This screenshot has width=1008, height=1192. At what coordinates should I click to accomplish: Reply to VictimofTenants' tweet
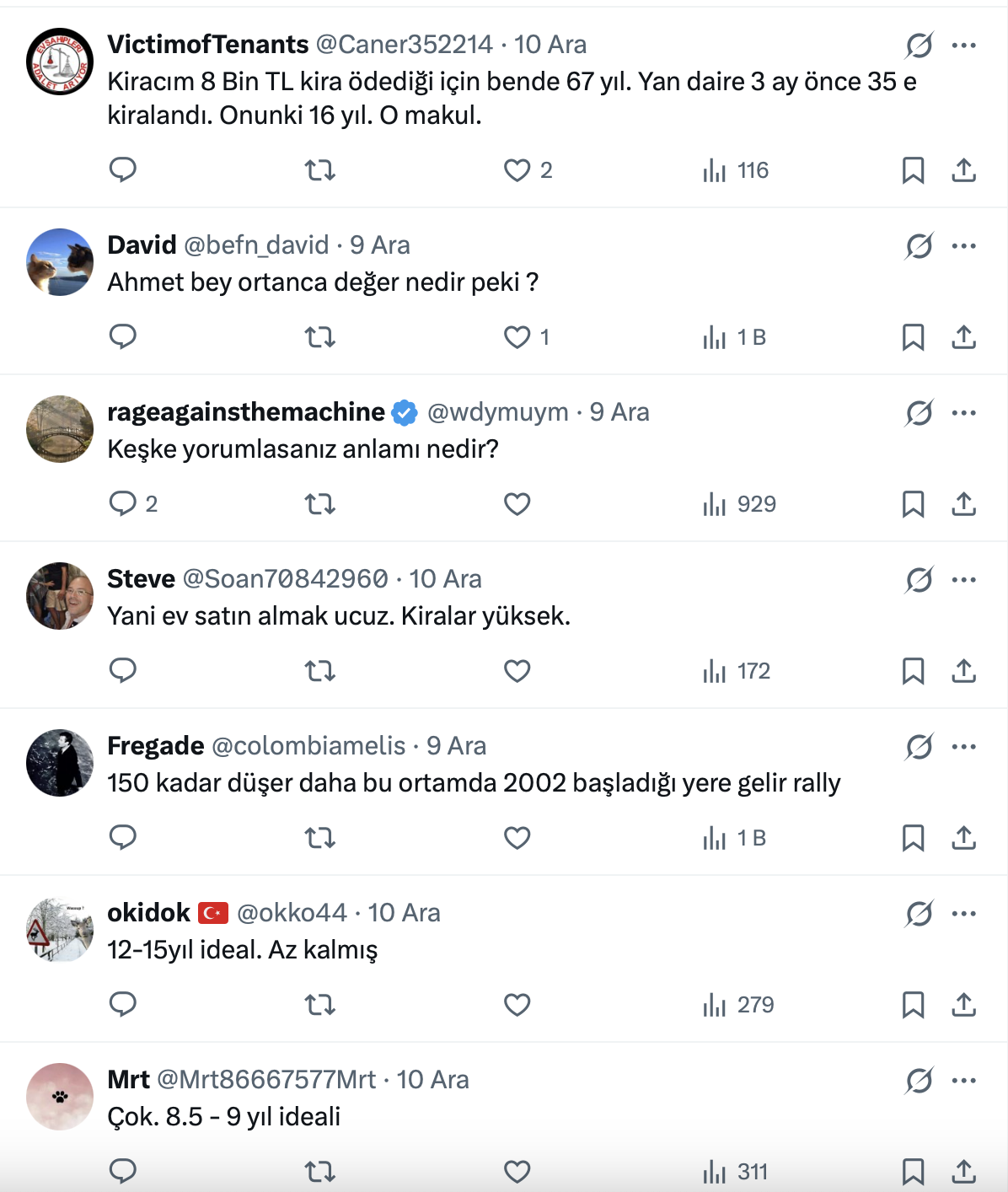coord(123,170)
